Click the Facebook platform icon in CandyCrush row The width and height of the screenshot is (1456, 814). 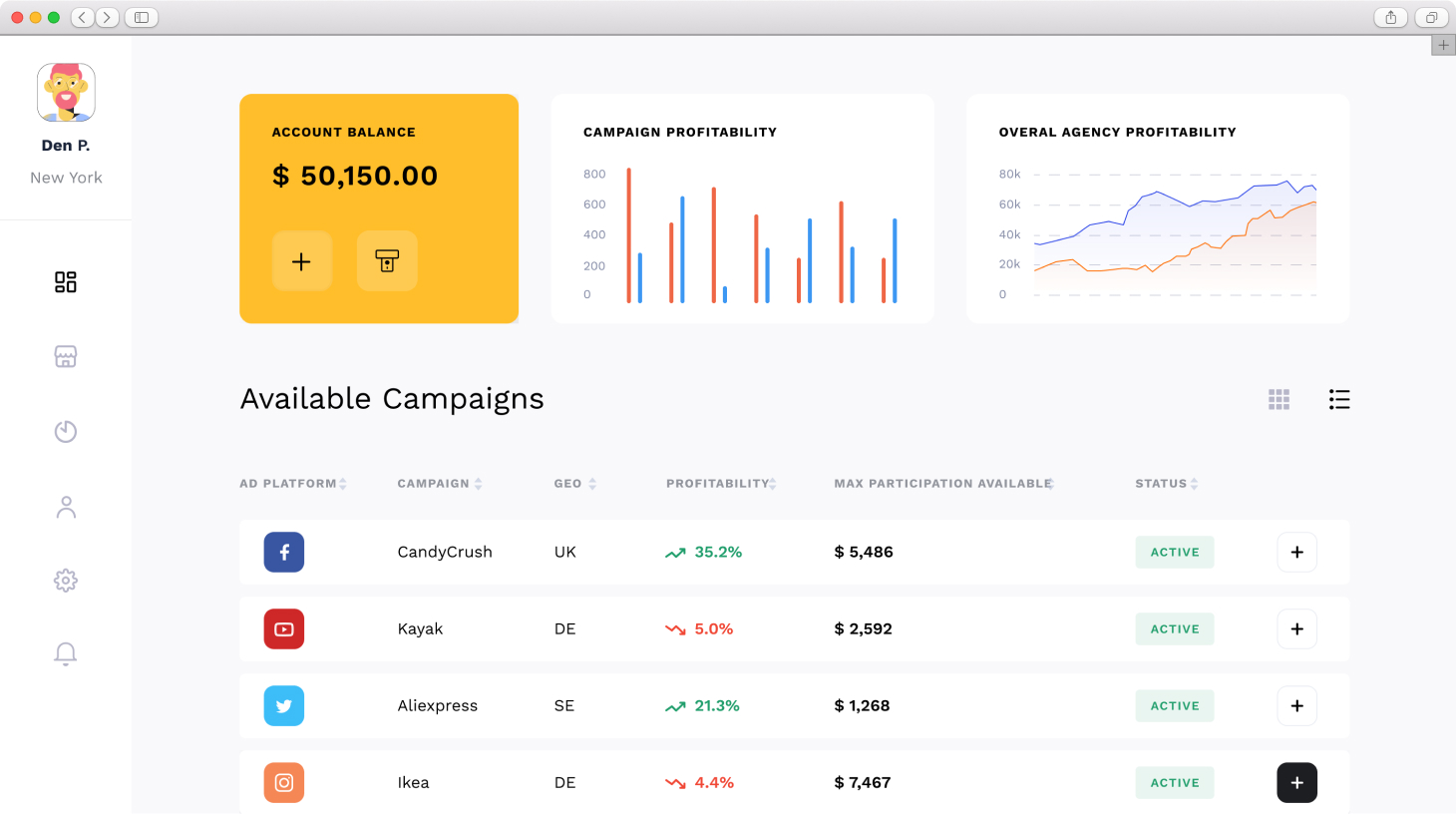tap(284, 553)
